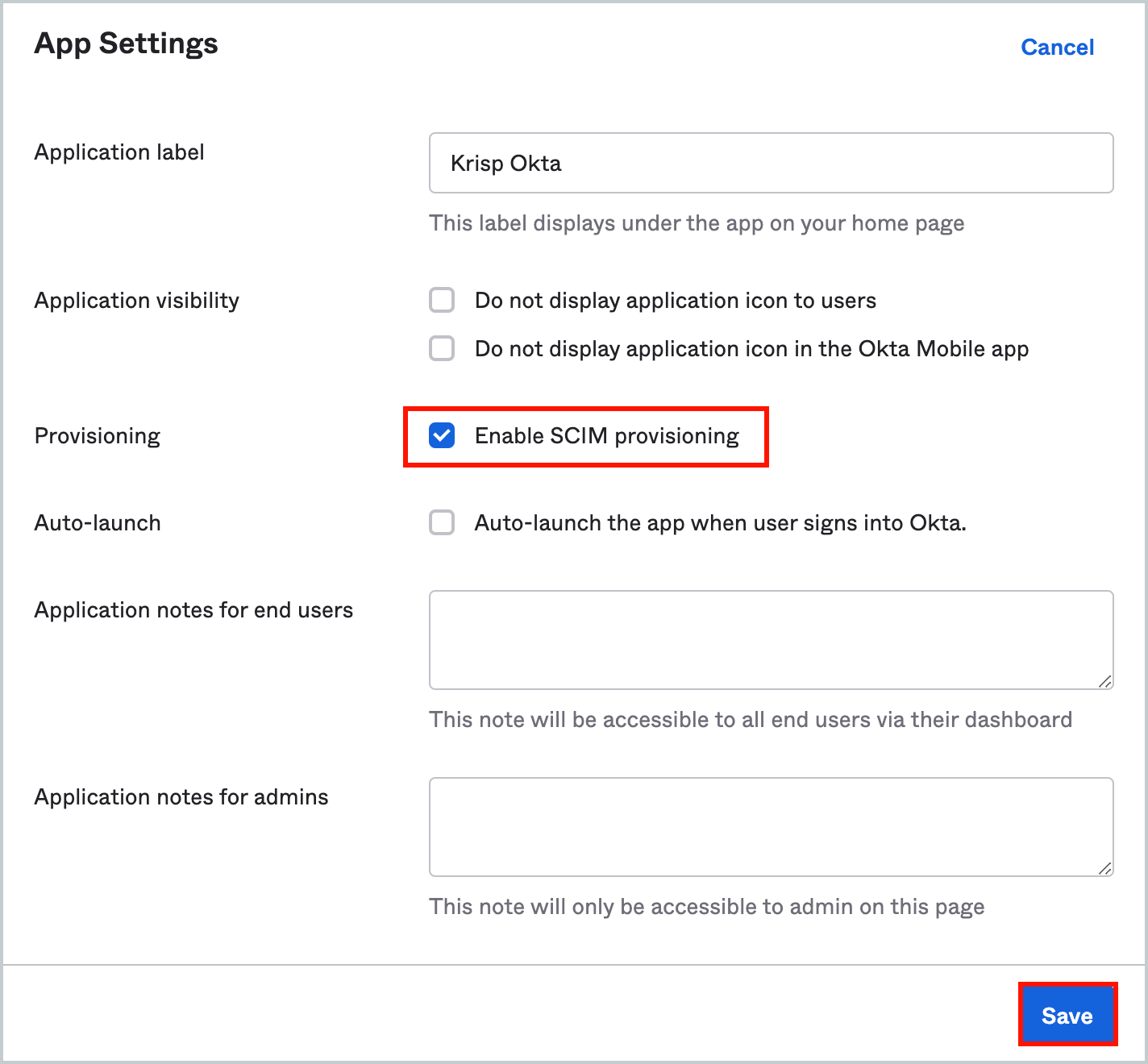This screenshot has width=1148, height=1064.
Task: Click the App Settings heading
Action: tap(126, 44)
